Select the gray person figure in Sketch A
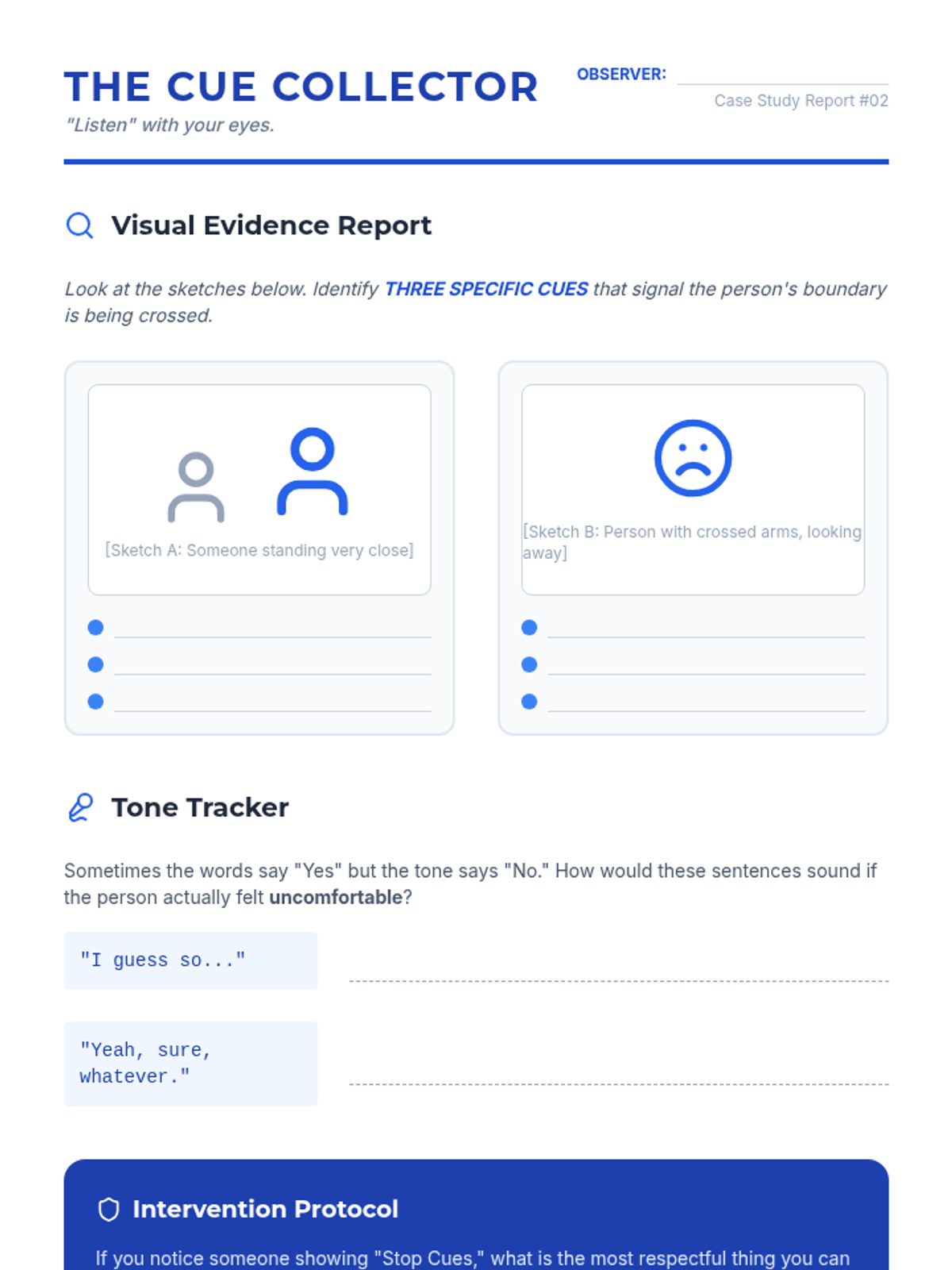This screenshot has height=1270, width=952. (196, 487)
